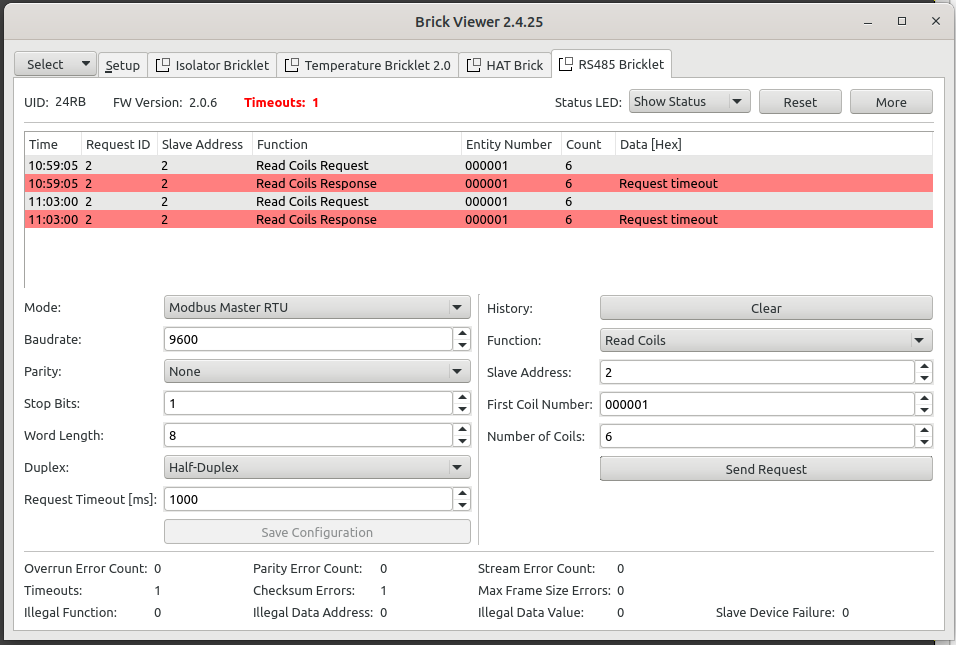Image resolution: width=956 pixels, height=645 pixels.
Task: Click the Temperature Bricklet 2.0 tab untab icon
Action: [292, 65]
